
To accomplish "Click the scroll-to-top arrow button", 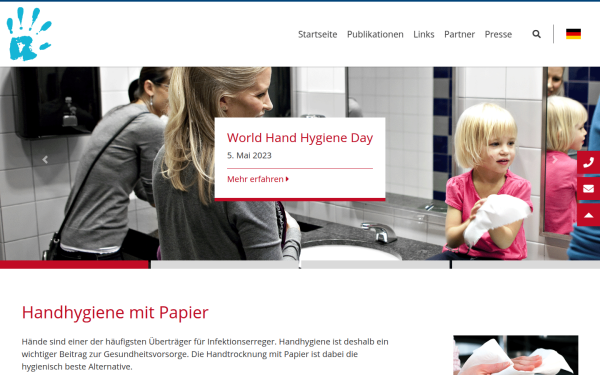I will pos(589,215).
